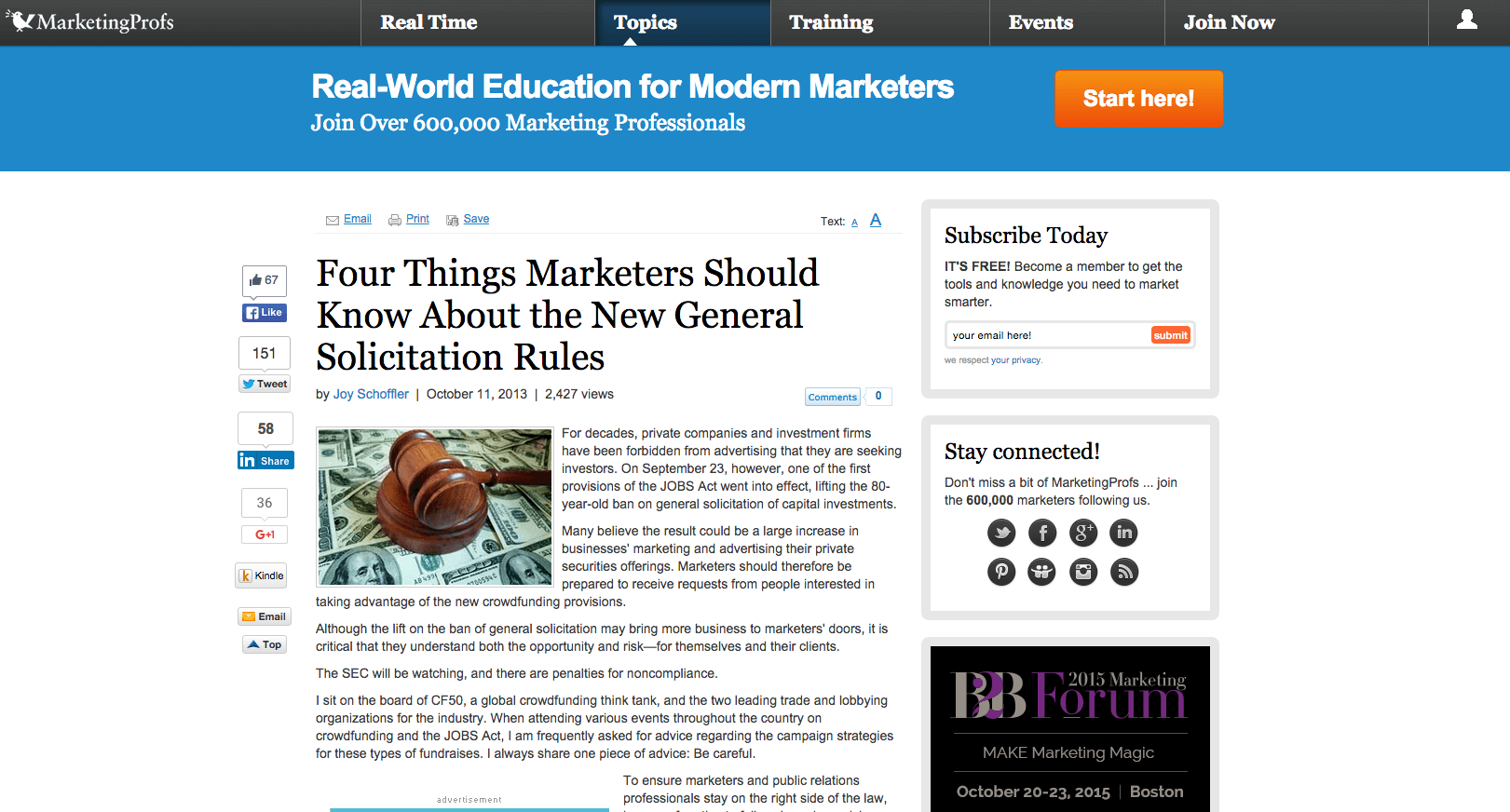Click Join Now in navigation

1229,22
